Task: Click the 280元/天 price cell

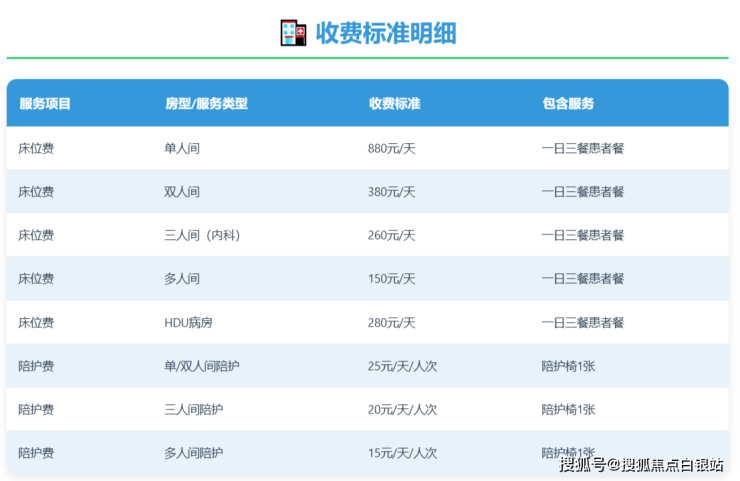Action: coord(392,322)
